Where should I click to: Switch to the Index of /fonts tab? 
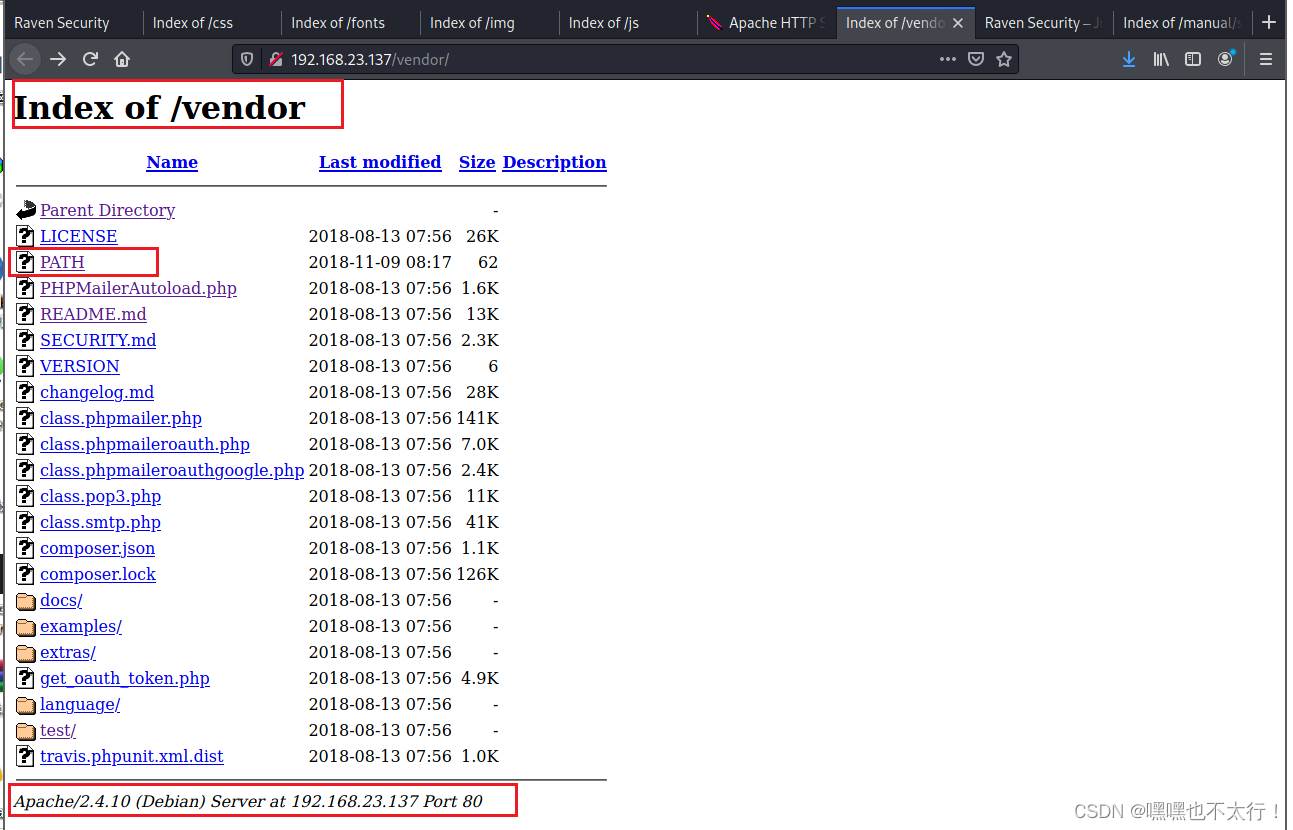pyautogui.click(x=349, y=23)
